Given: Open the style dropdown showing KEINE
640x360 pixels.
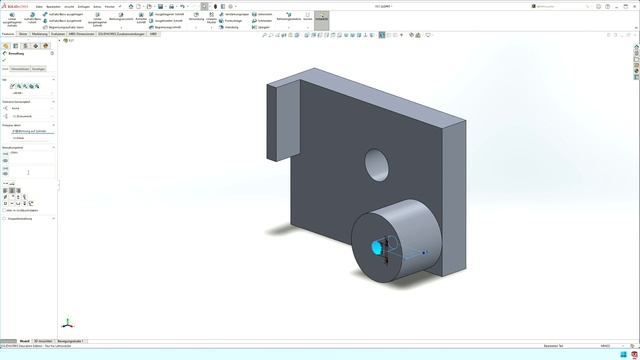Looking at the screenshot, I should (32, 93).
